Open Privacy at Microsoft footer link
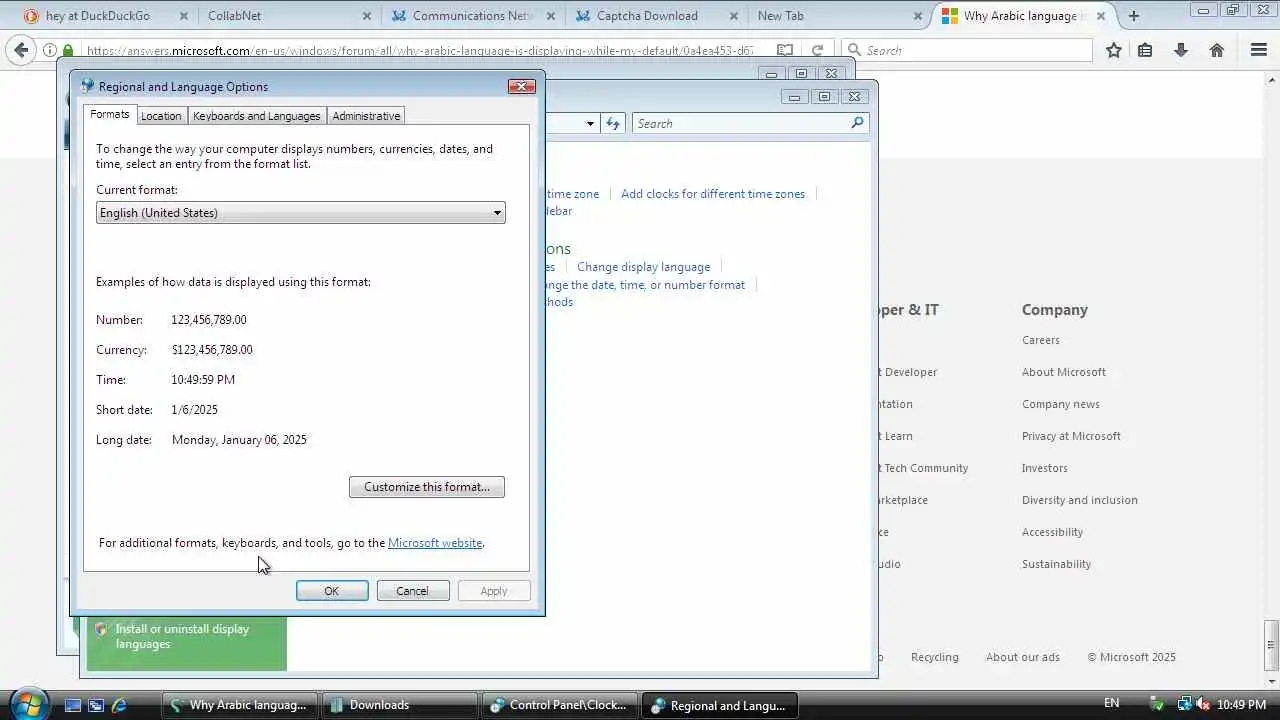The image size is (1280, 720). tap(1071, 436)
